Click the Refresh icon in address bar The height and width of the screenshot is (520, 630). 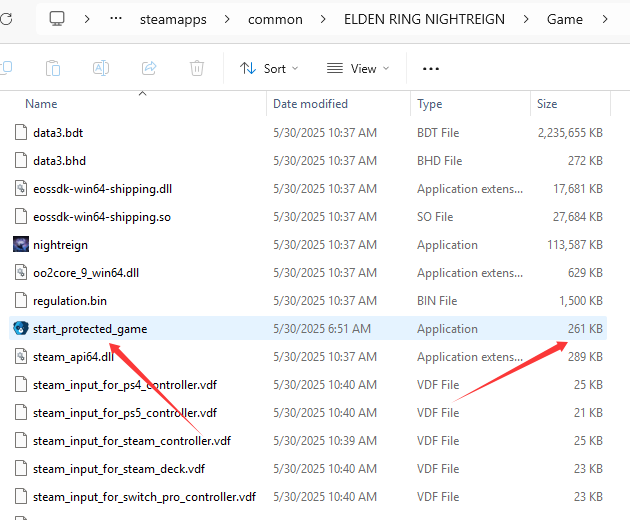click(6, 19)
